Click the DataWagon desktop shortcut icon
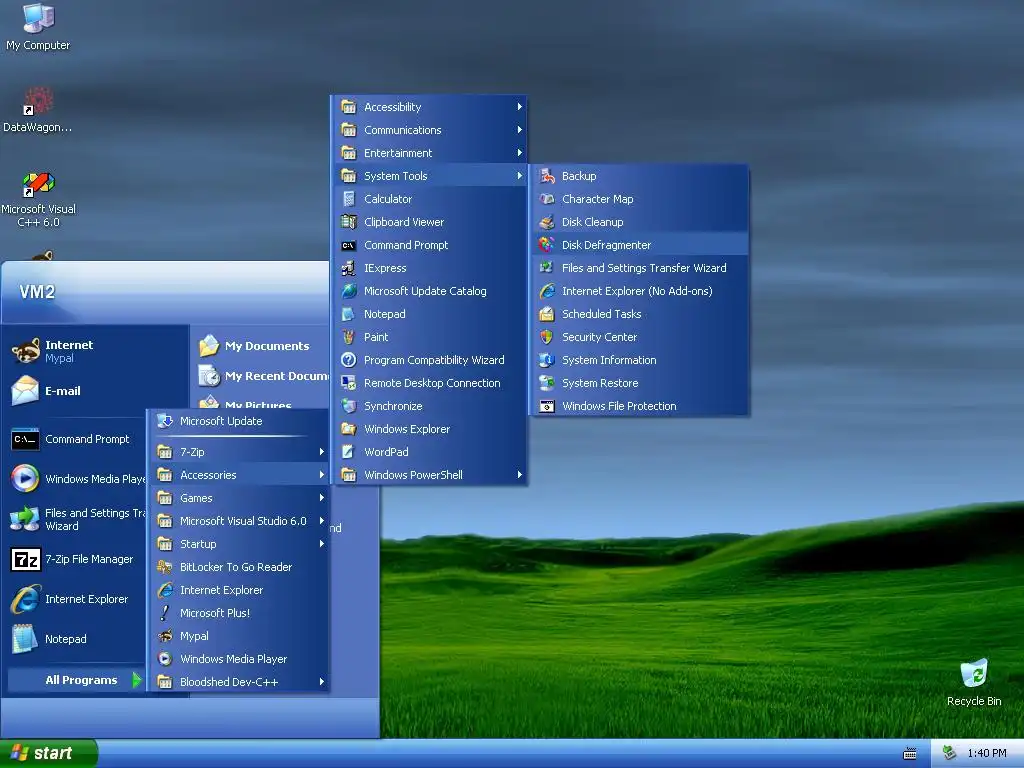Screen dimensions: 1024x768 pos(38,101)
